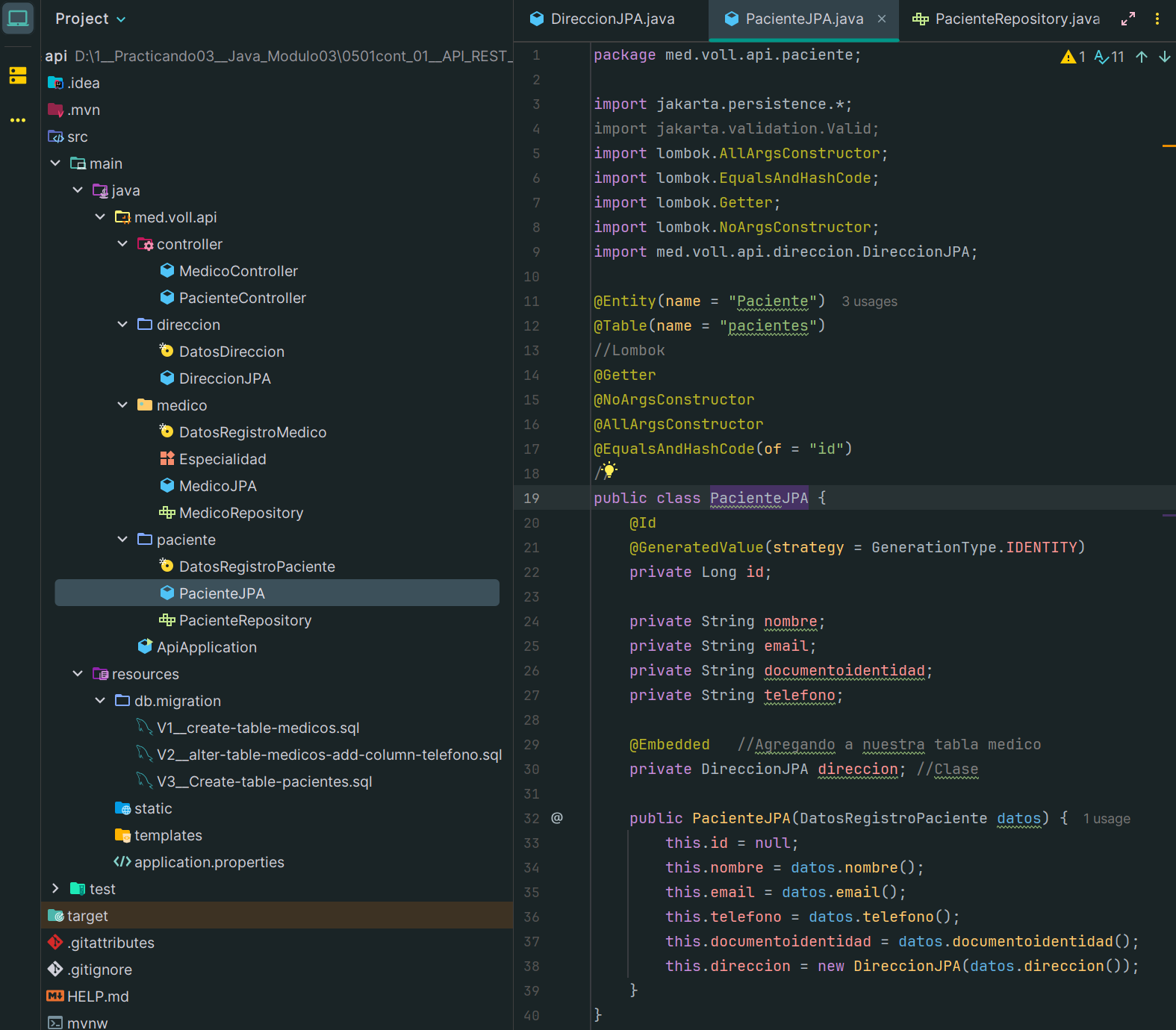The image size is (1176, 1030).
Task: Click the @Embedded annotation
Action: [669, 744]
